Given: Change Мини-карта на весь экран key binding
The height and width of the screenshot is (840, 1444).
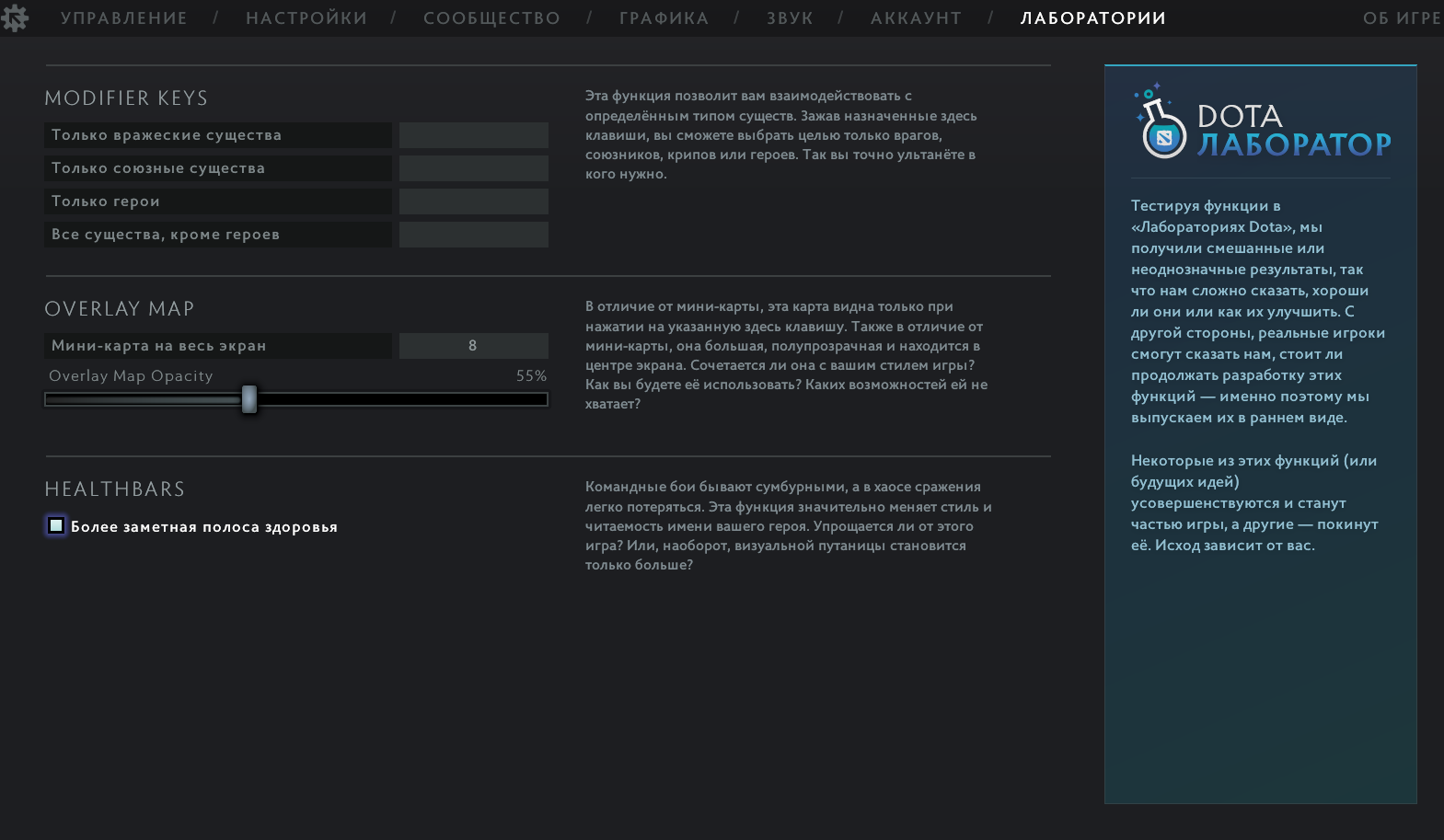Looking at the screenshot, I should click(474, 346).
